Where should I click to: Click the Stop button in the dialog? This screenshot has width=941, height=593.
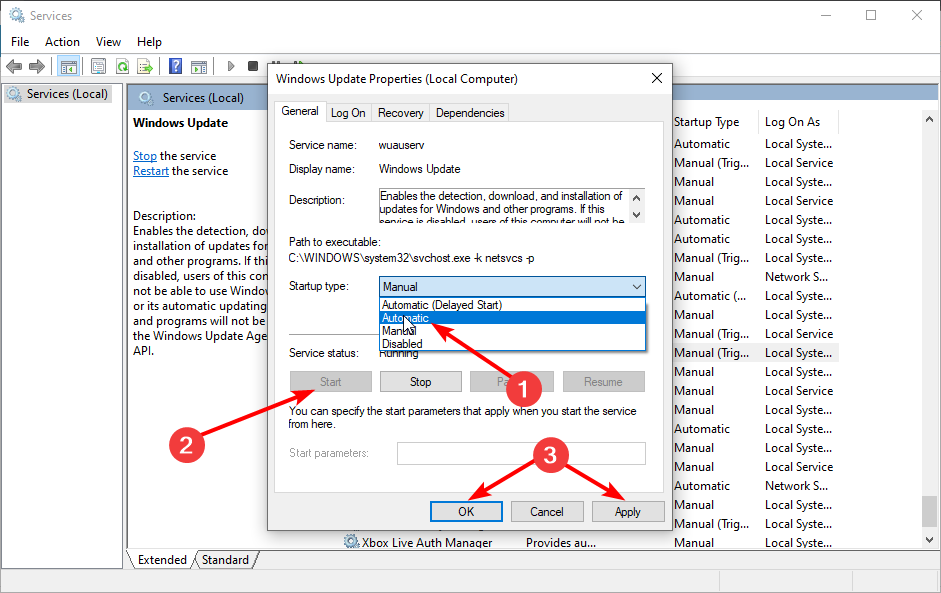(x=421, y=382)
